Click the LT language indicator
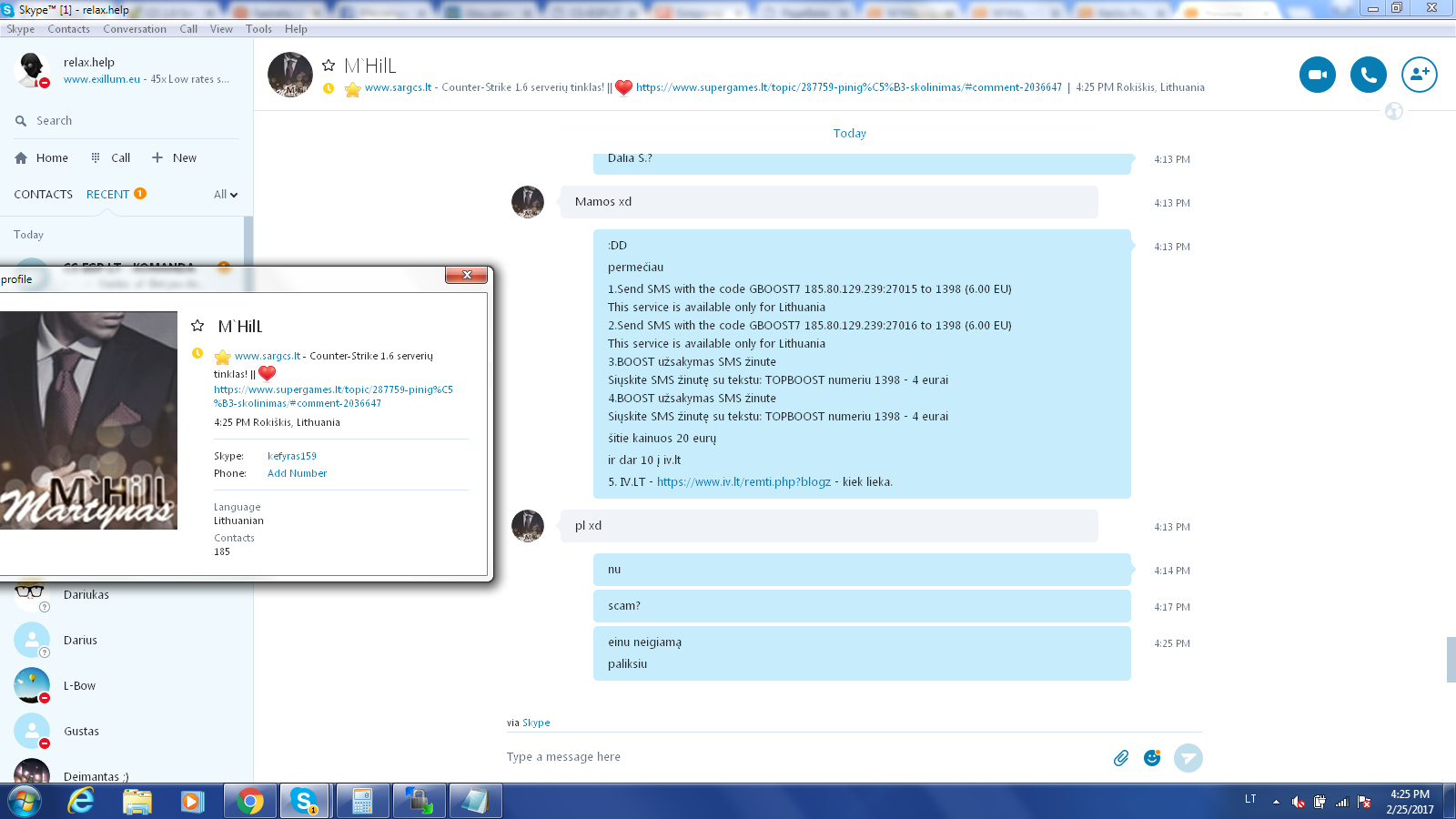This screenshot has height=819, width=1456. point(1250,799)
